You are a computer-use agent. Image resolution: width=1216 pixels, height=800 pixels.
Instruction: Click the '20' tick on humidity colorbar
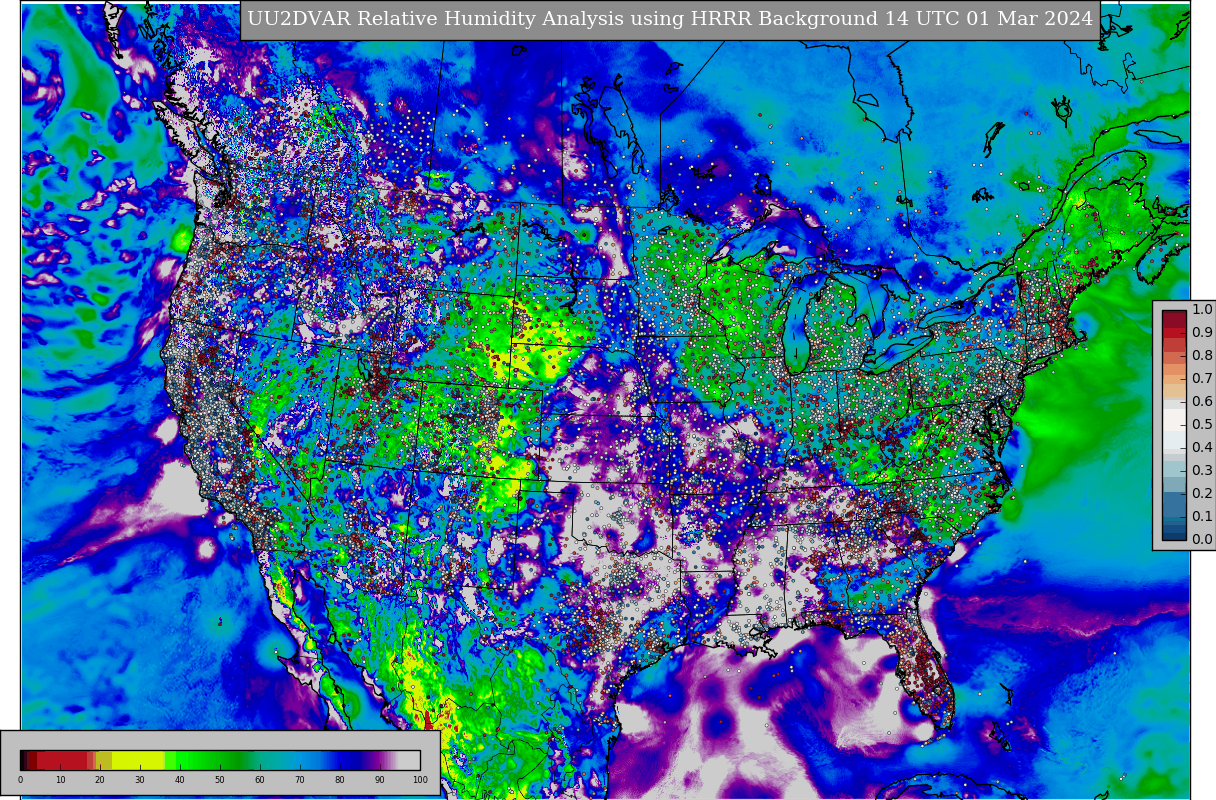100,780
